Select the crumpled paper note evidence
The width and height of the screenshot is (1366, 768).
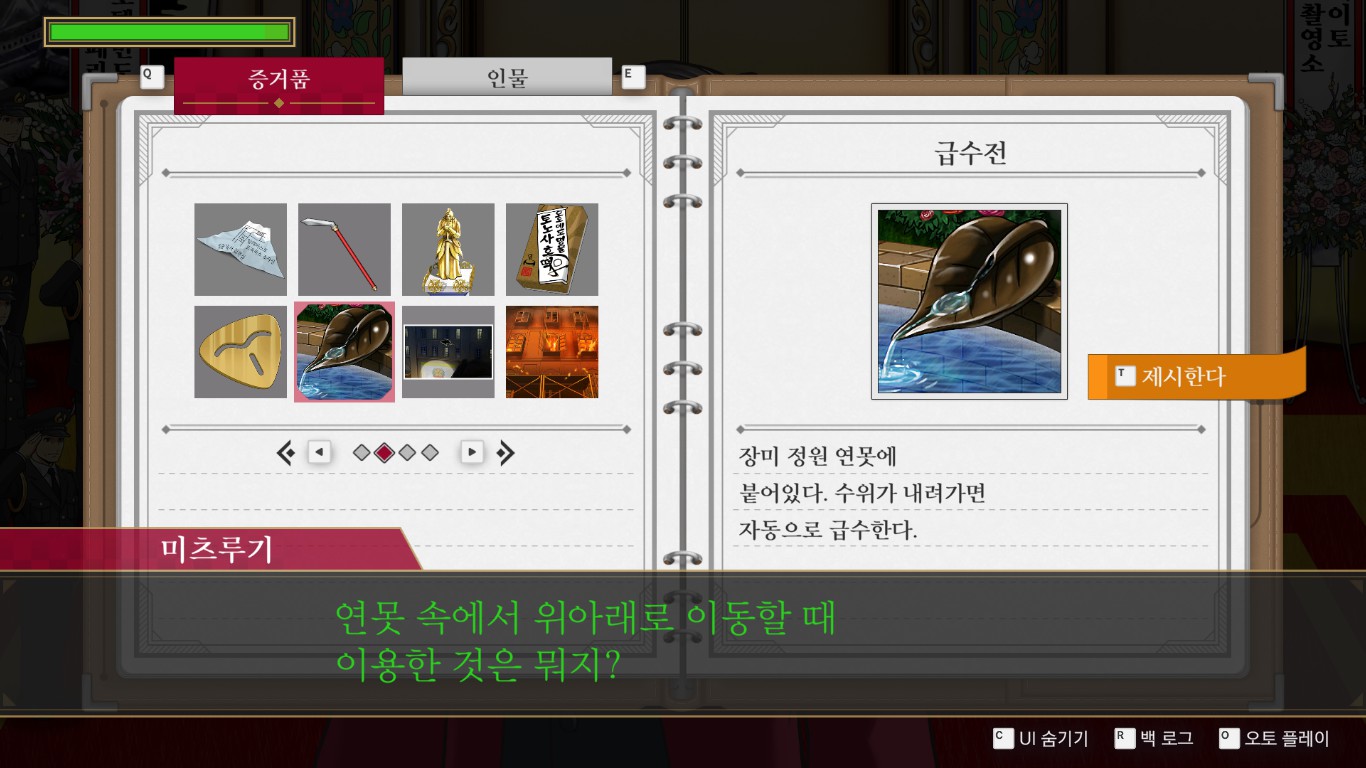coord(240,249)
